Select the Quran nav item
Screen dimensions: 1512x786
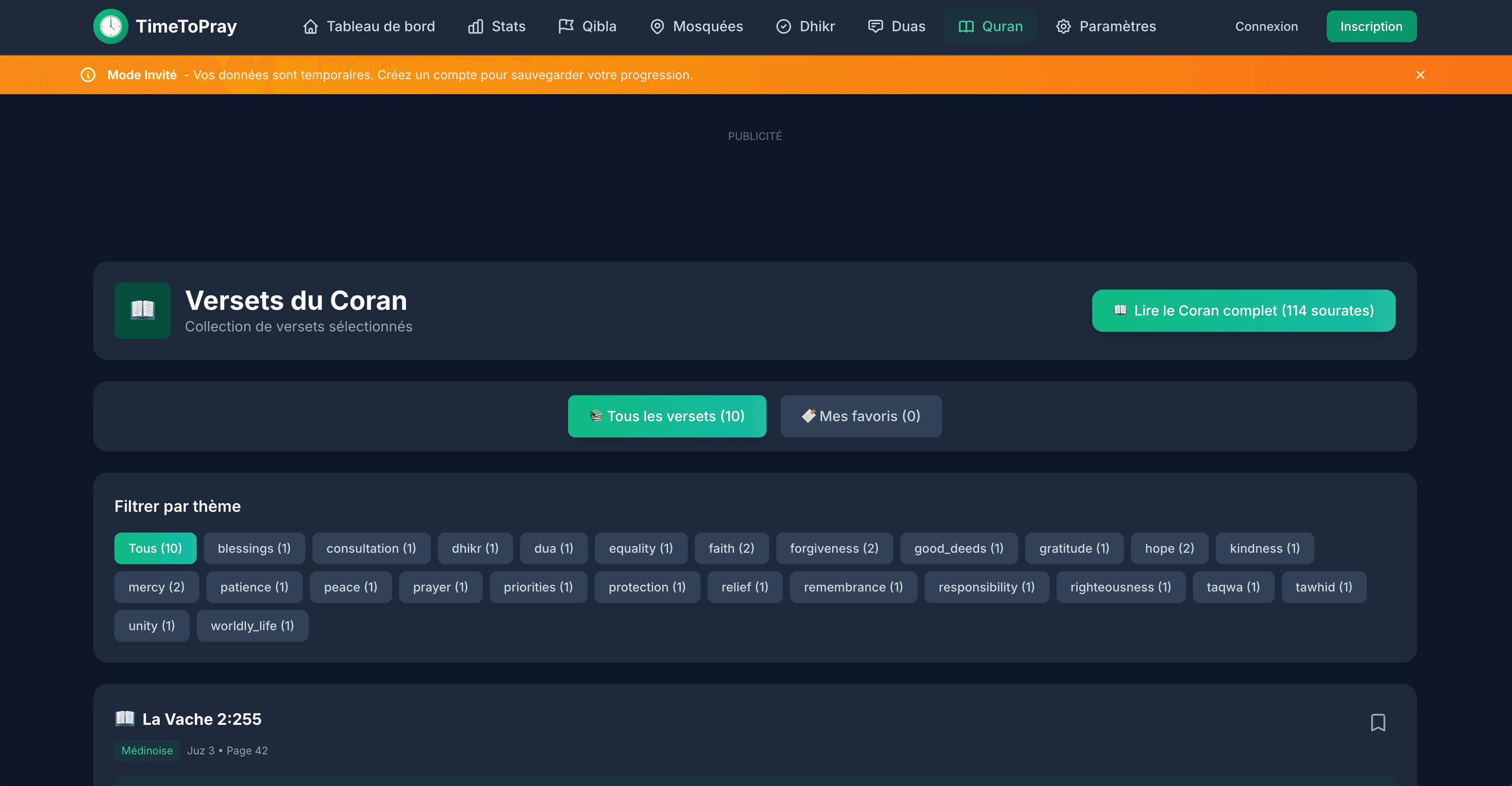pos(990,26)
